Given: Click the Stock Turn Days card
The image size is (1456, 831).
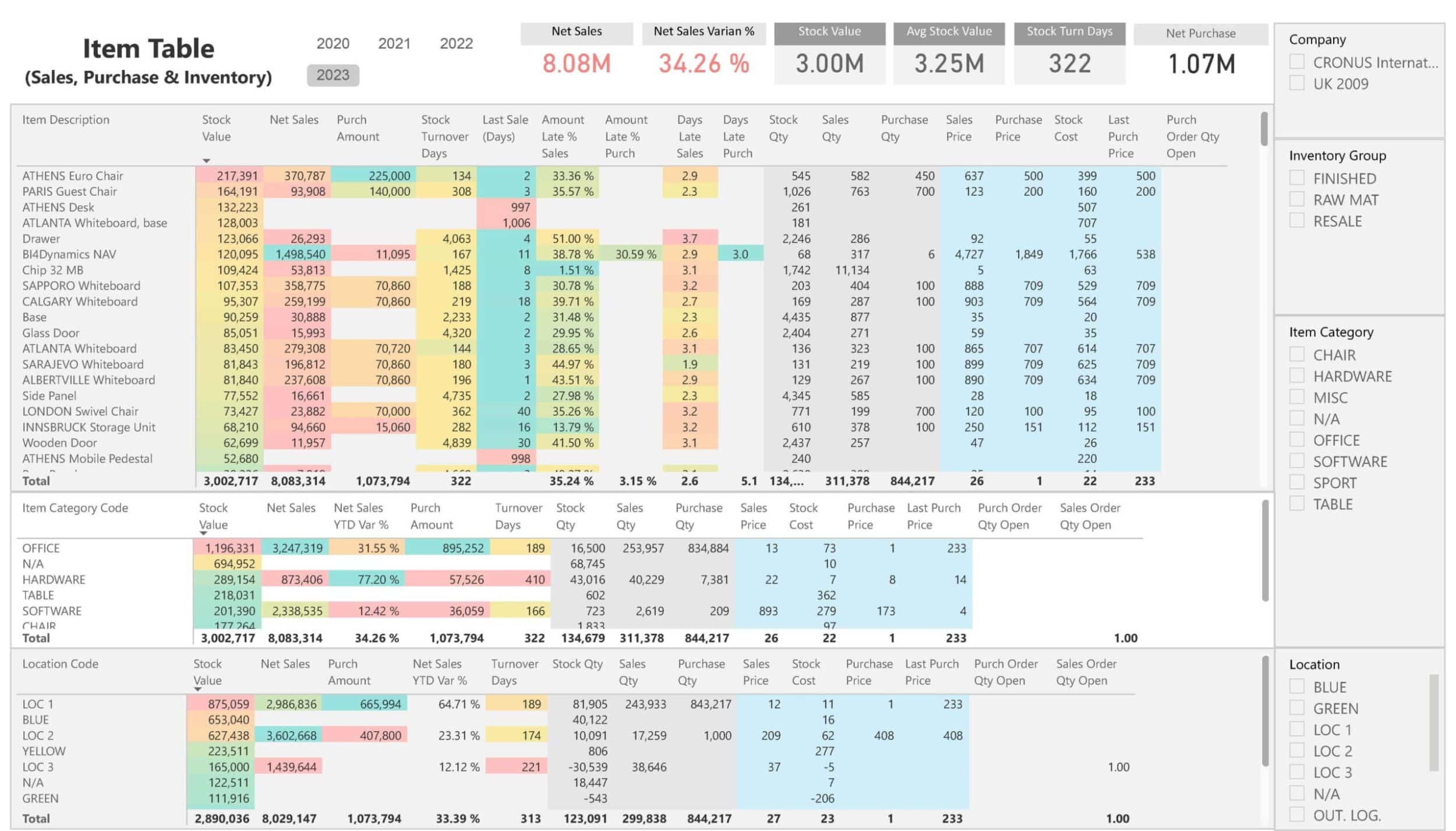Looking at the screenshot, I should 1069,54.
